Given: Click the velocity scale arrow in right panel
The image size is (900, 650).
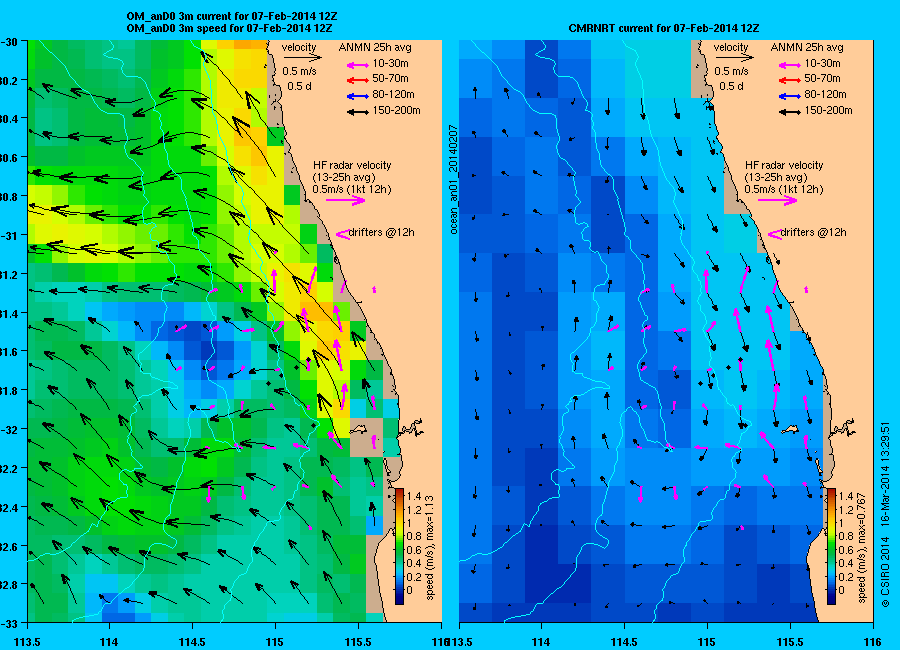Looking at the screenshot, I should [x=734, y=57].
